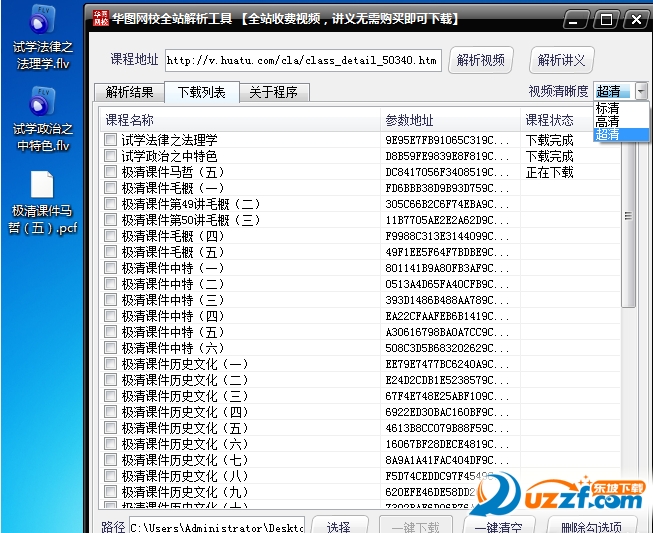Check the 试学法律之法理学 course checkbox
This screenshot has height=533, width=653.
(110, 141)
